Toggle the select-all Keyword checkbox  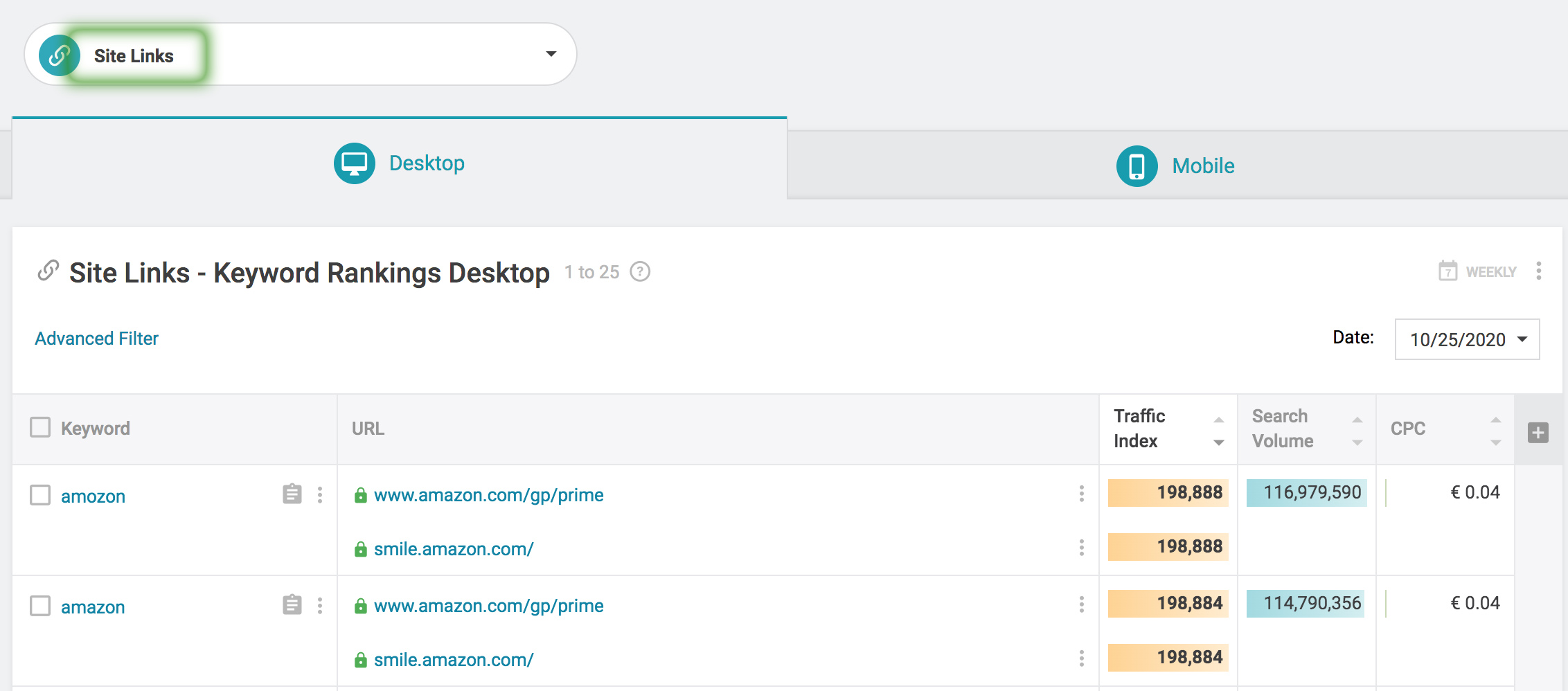(40, 427)
